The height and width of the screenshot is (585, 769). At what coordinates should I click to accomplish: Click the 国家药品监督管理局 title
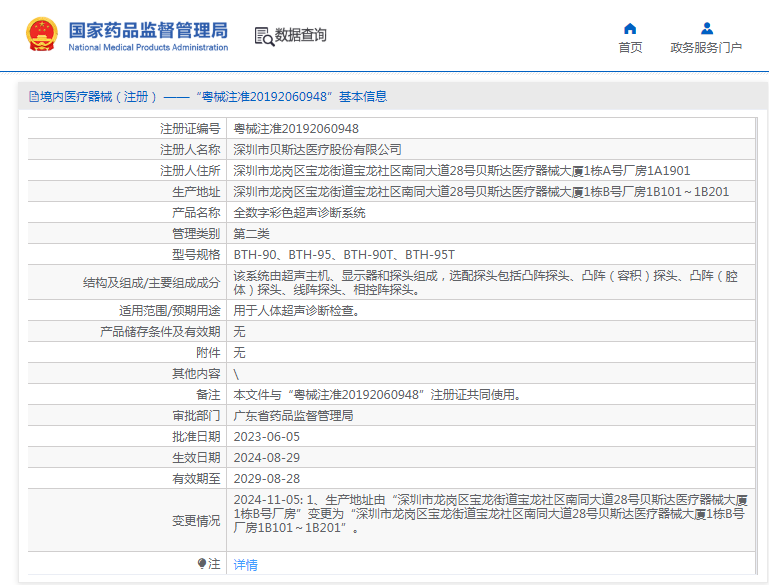[x=148, y=30]
